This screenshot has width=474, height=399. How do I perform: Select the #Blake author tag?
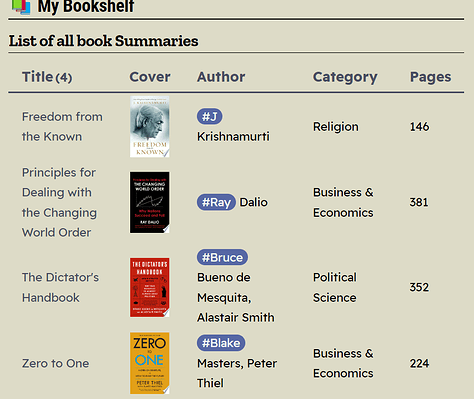click(221, 343)
